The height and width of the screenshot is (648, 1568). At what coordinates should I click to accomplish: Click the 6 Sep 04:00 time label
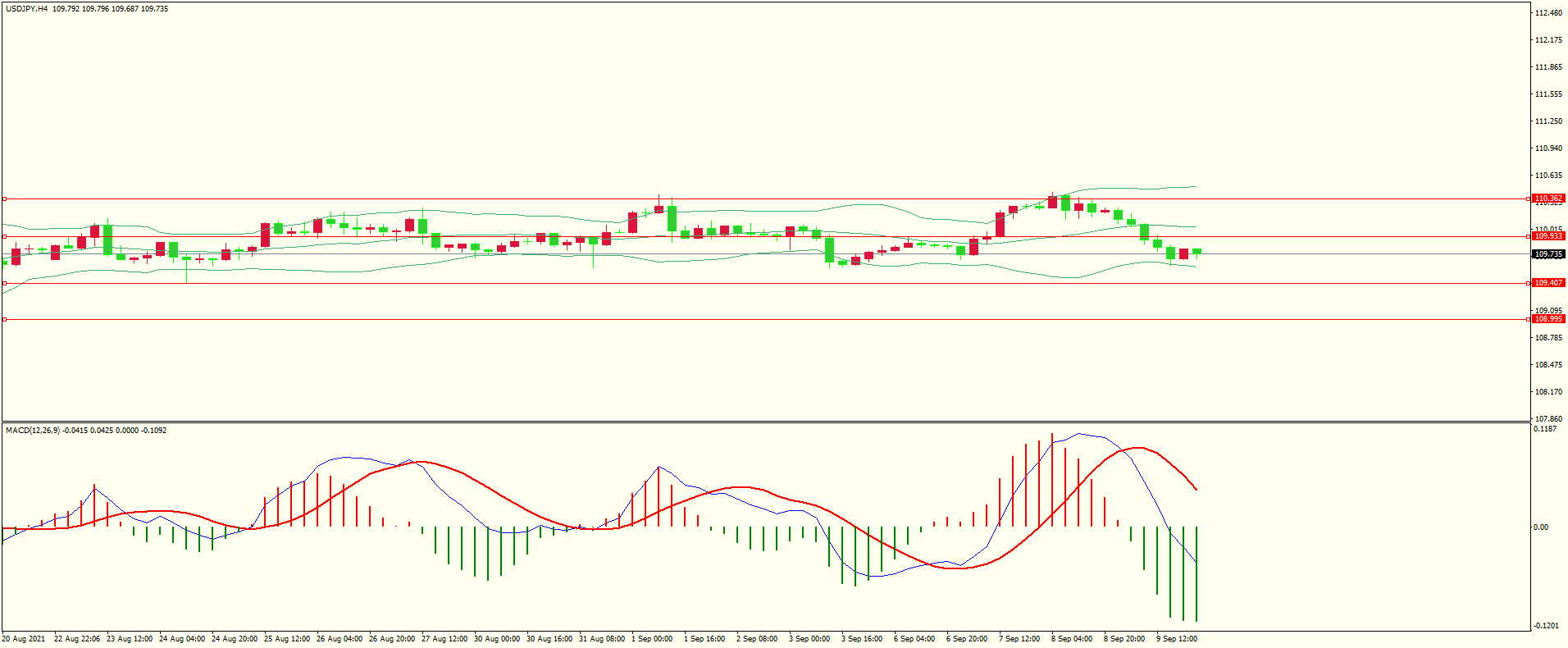[x=914, y=639]
